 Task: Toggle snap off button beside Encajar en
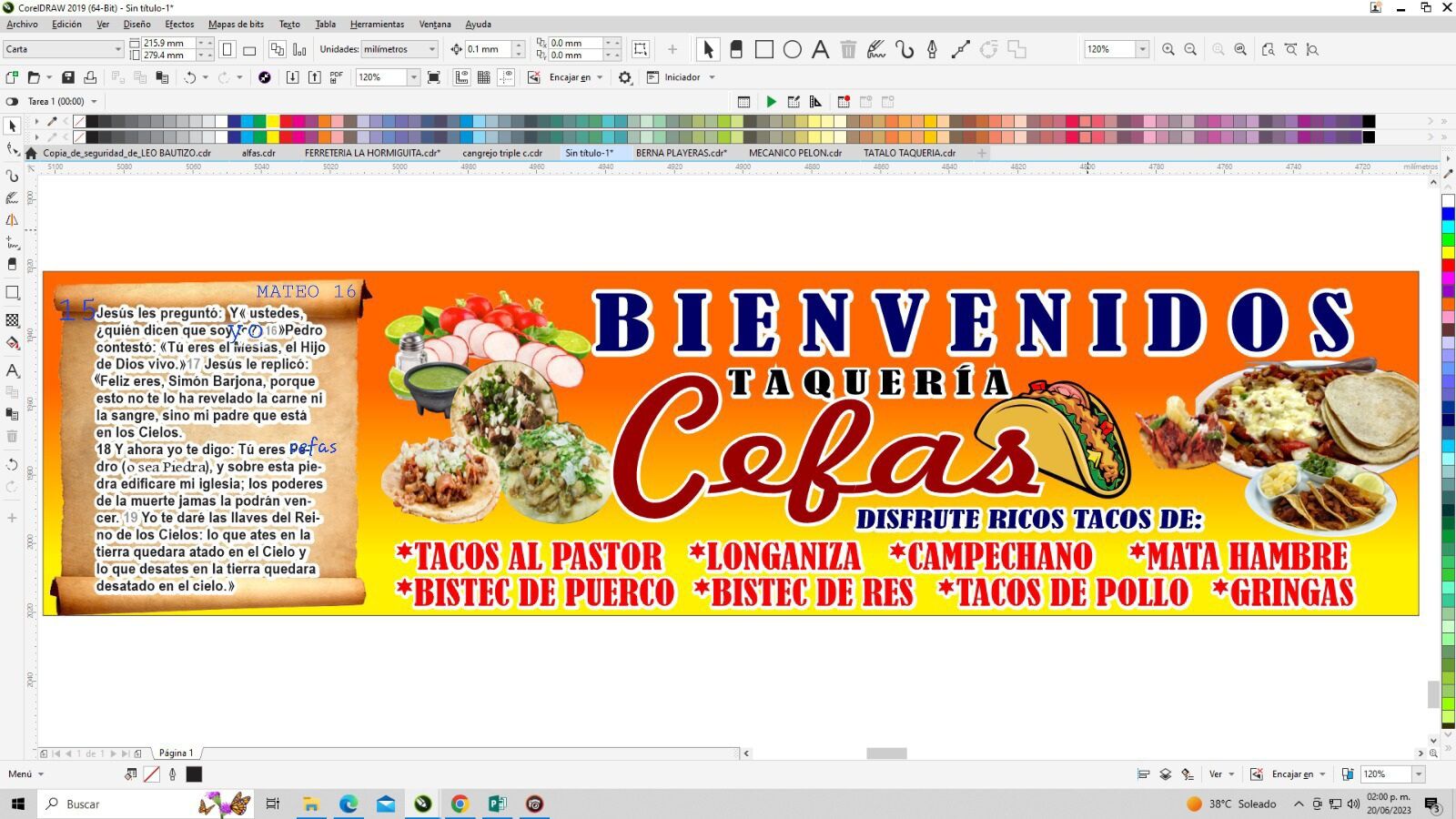point(534,77)
